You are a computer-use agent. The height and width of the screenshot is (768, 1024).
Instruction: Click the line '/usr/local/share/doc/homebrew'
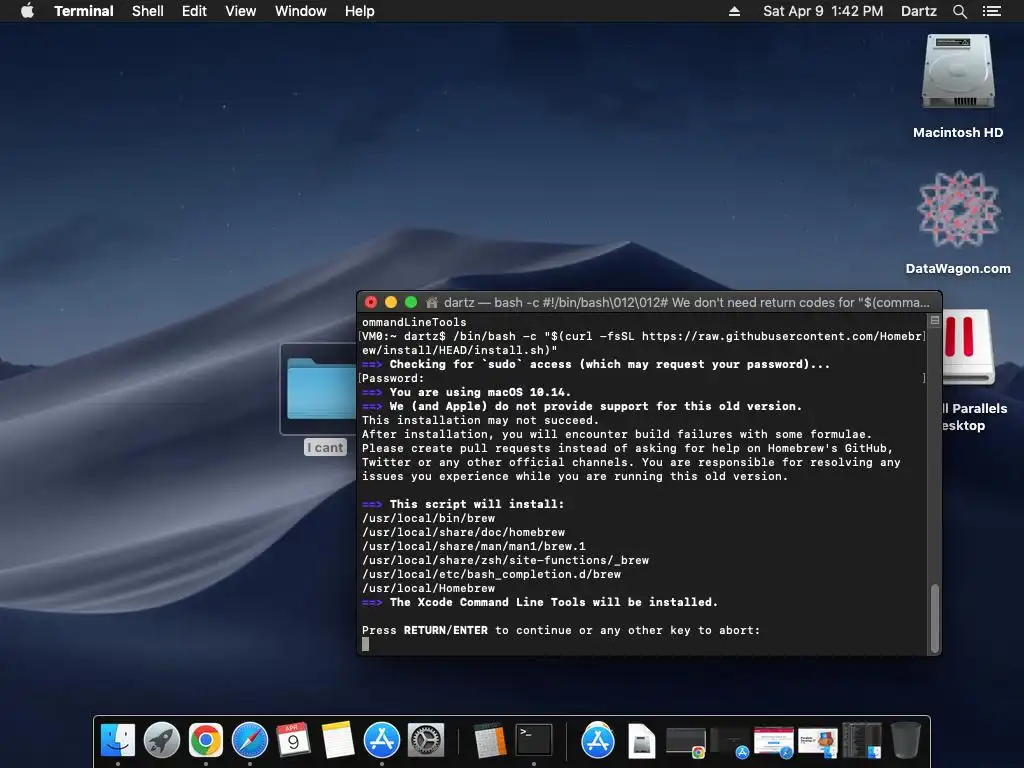[x=464, y=532]
